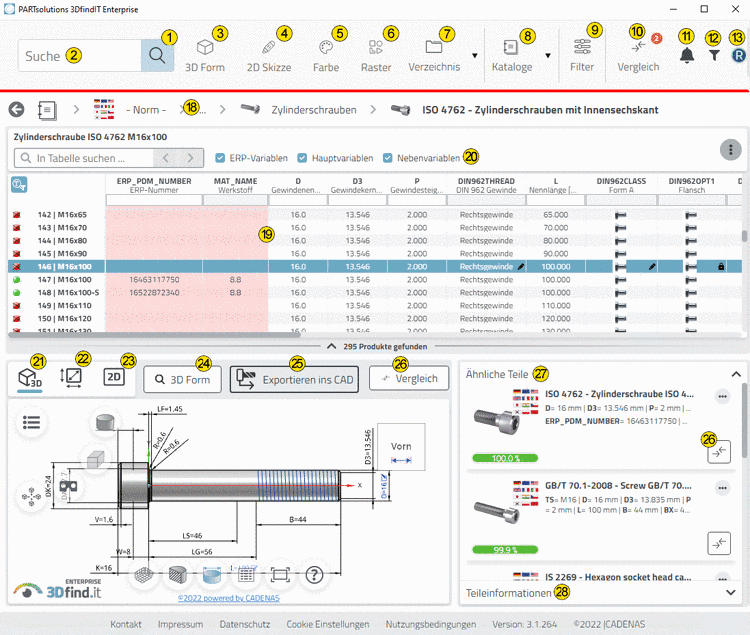Open the 3D Form search method

(x=205, y=55)
